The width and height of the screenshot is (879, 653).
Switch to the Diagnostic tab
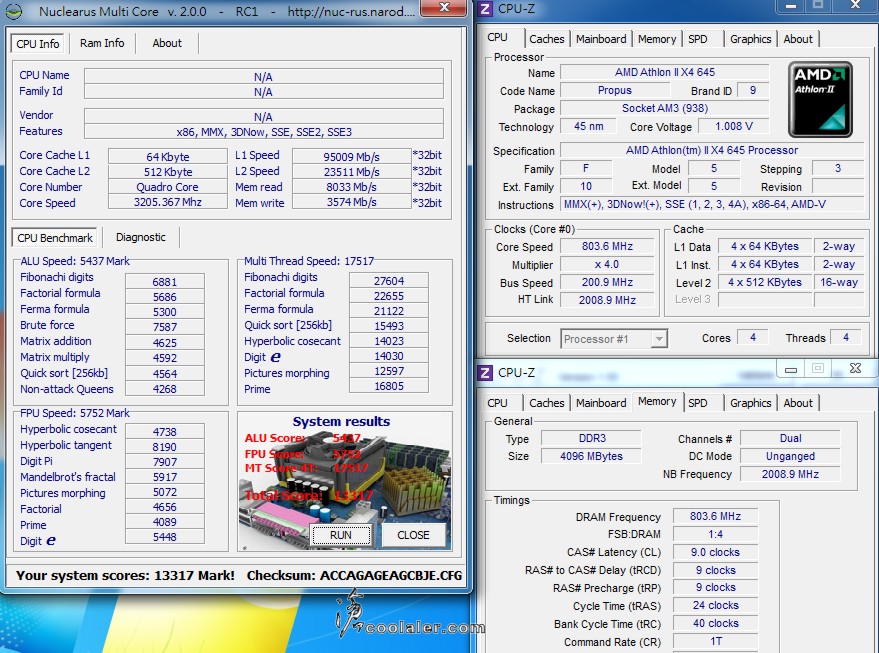coord(141,238)
